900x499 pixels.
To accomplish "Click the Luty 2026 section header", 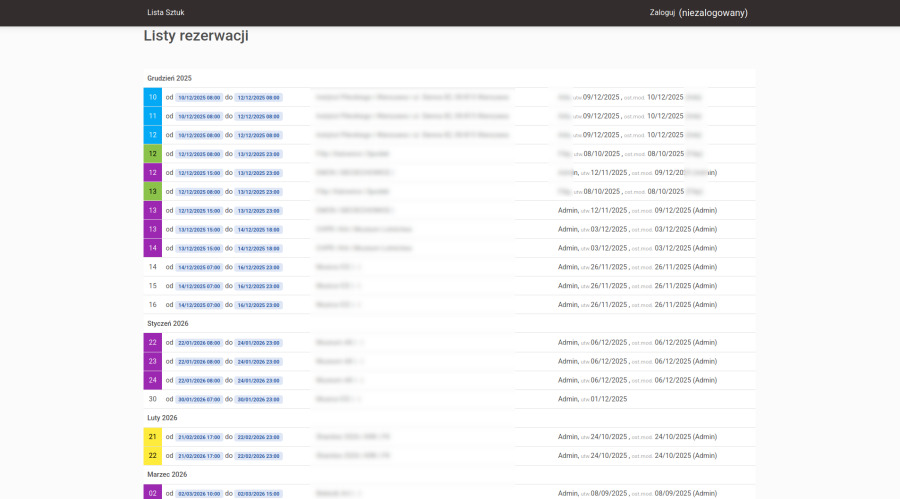I will pos(162,418).
